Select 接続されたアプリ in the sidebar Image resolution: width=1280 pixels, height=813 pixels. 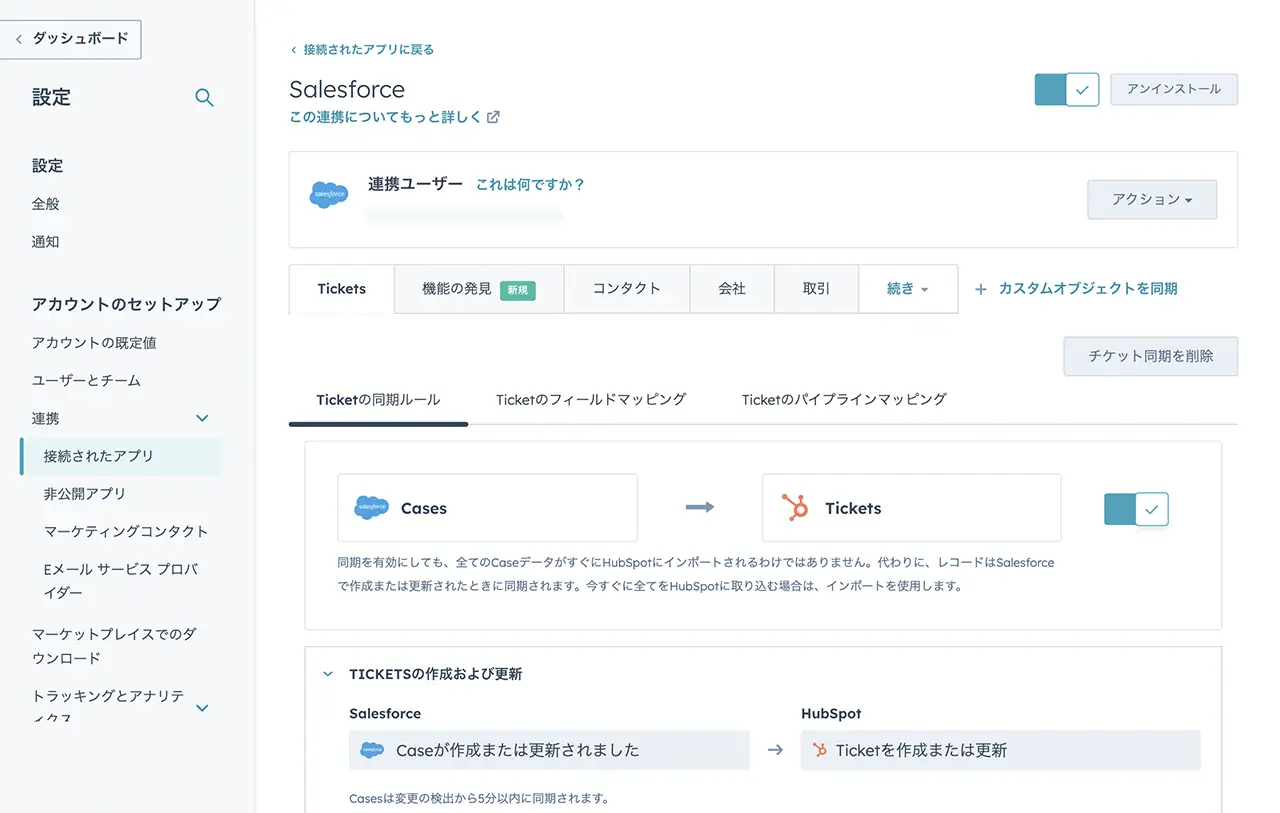(121, 456)
